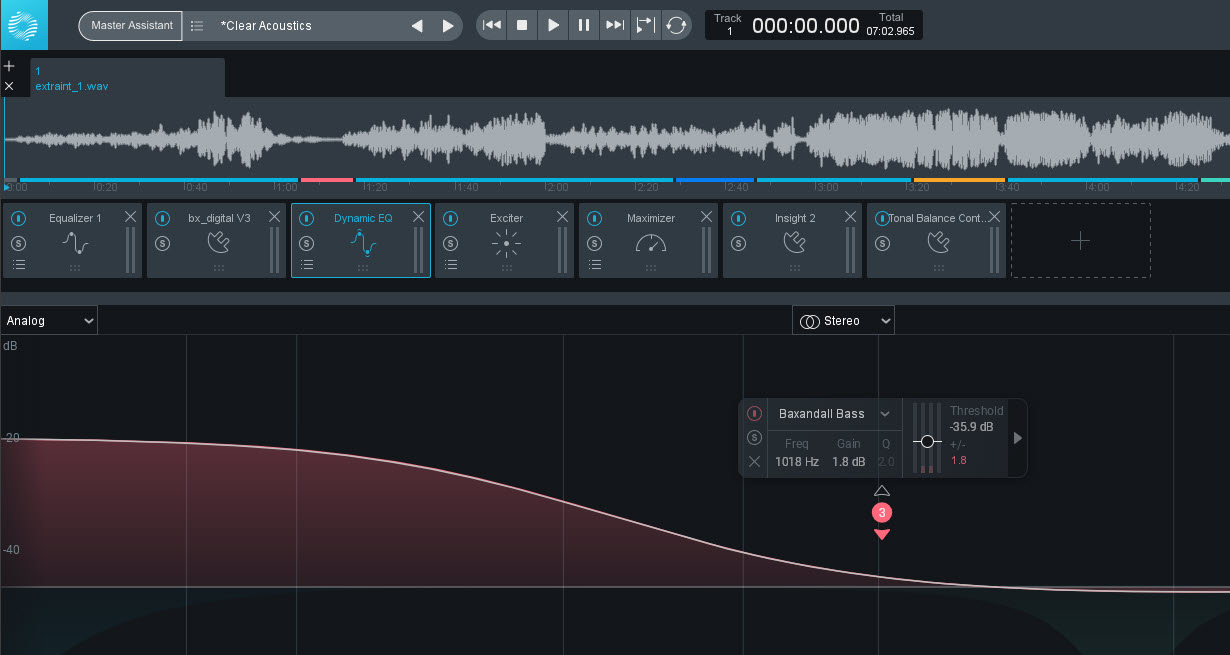
Task: Toggle the loop region play button
Action: (x=646, y=25)
